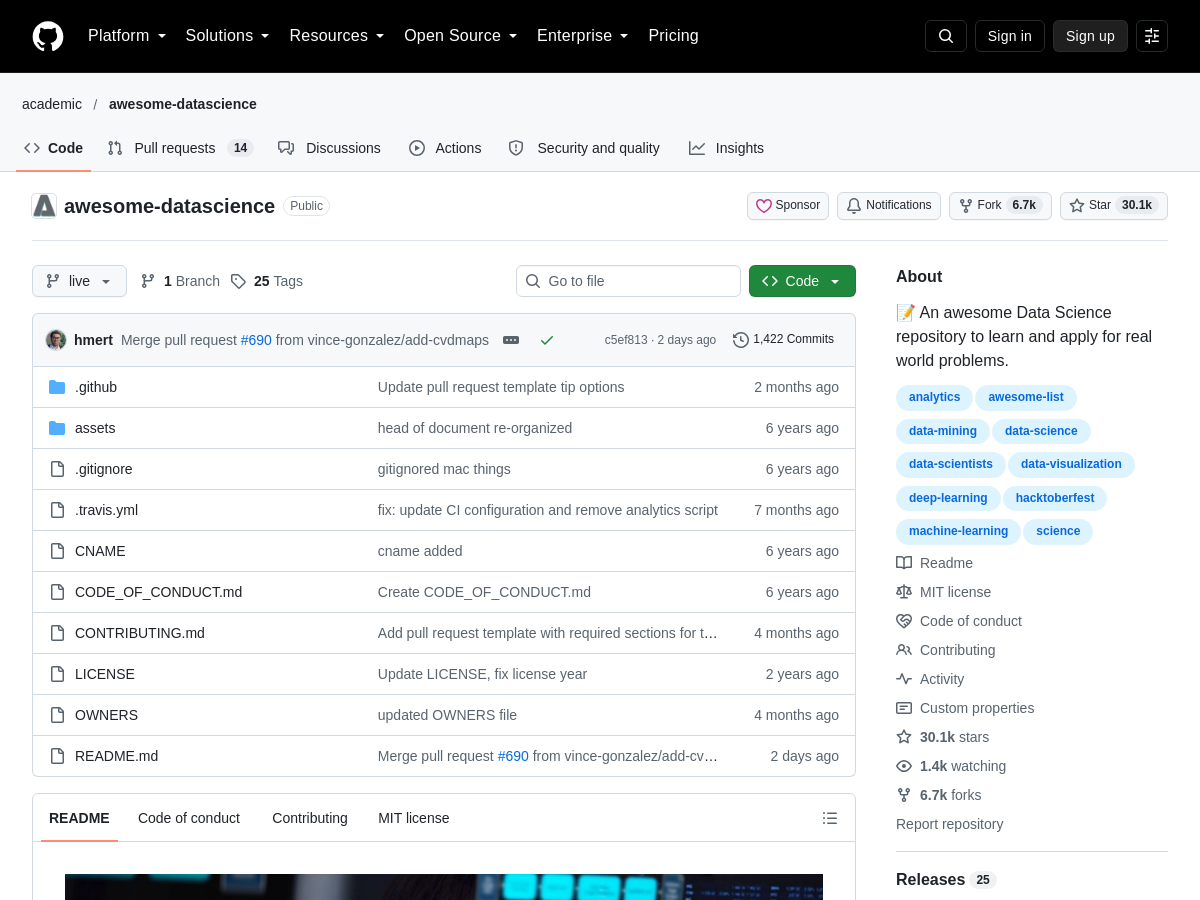
Task: Open the green Code dropdown
Action: tap(802, 281)
